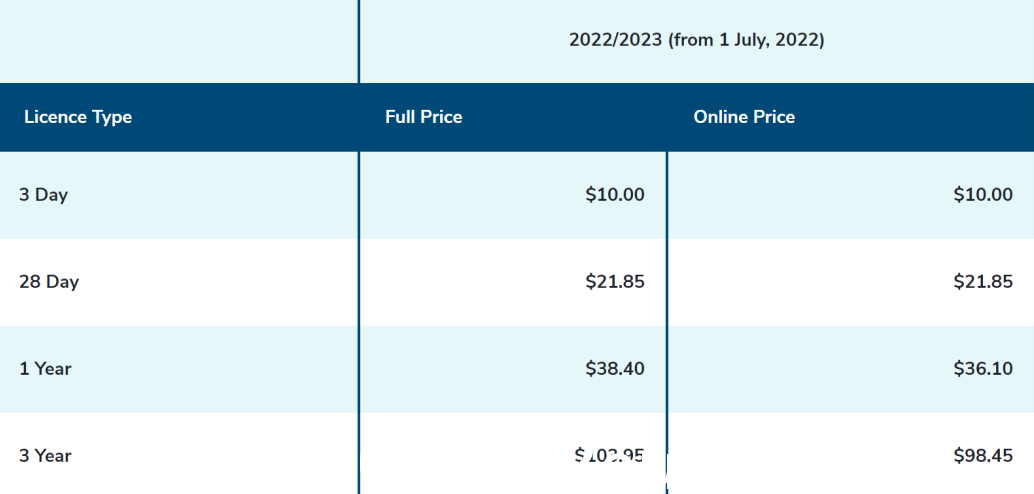
Task: Click the Online Price column header
Action: (x=744, y=117)
